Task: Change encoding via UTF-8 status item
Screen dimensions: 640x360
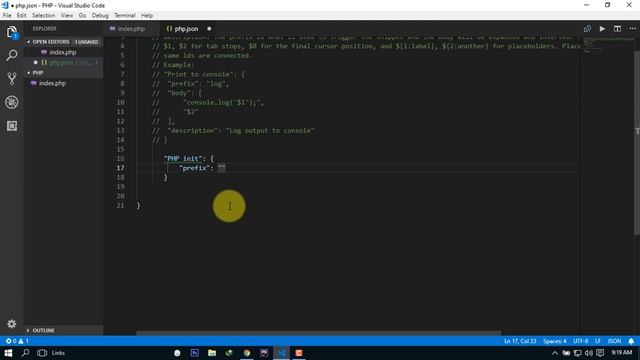Action: (x=580, y=341)
